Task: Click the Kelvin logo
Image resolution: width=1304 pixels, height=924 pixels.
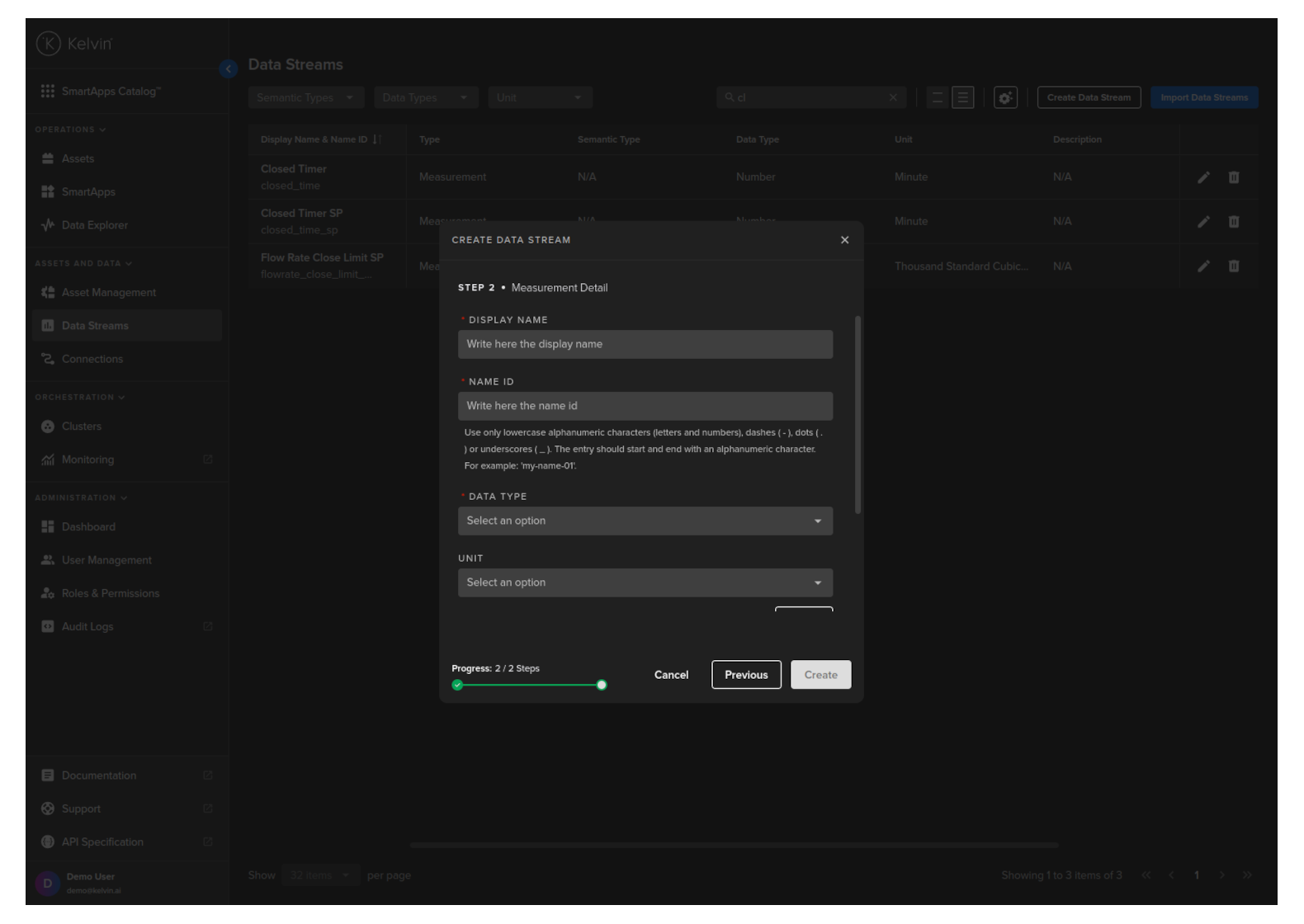Action: pos(74,44)
